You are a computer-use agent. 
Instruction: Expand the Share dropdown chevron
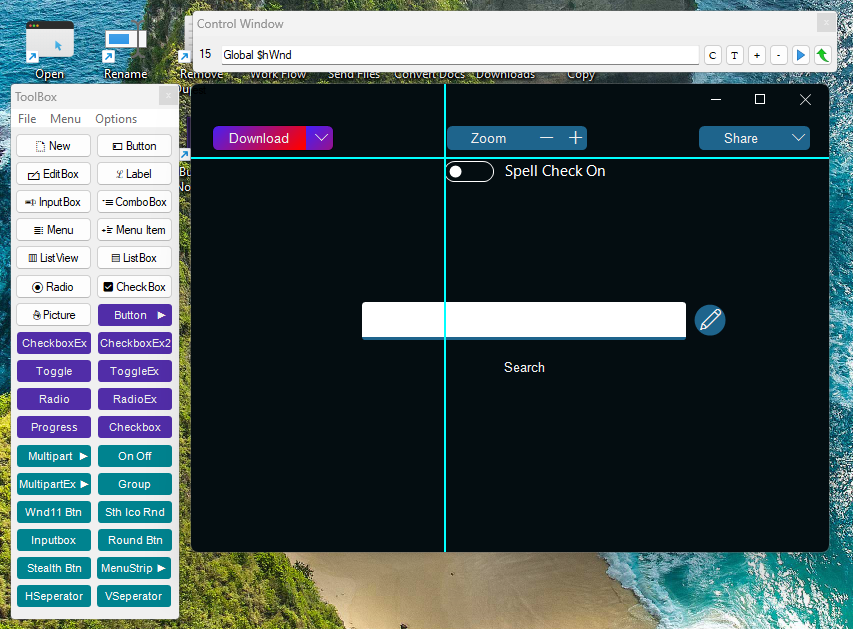(x=798, y=138)
